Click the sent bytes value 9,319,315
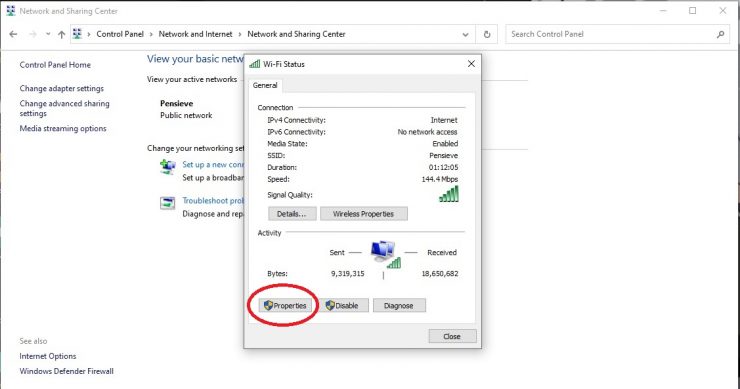 click(347, 273)
